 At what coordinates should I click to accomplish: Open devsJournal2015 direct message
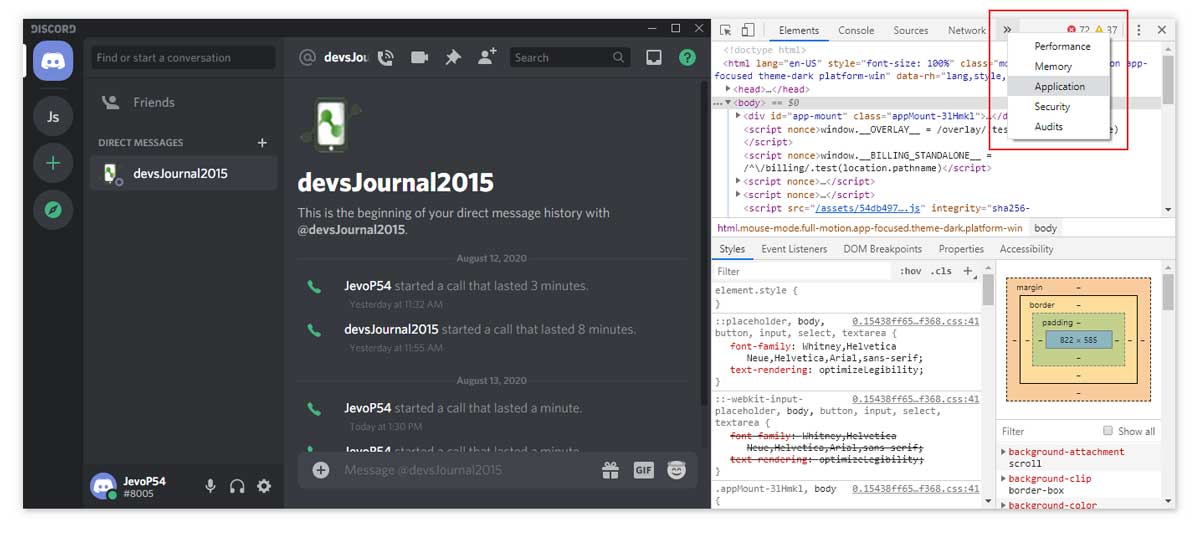(183, 173)
